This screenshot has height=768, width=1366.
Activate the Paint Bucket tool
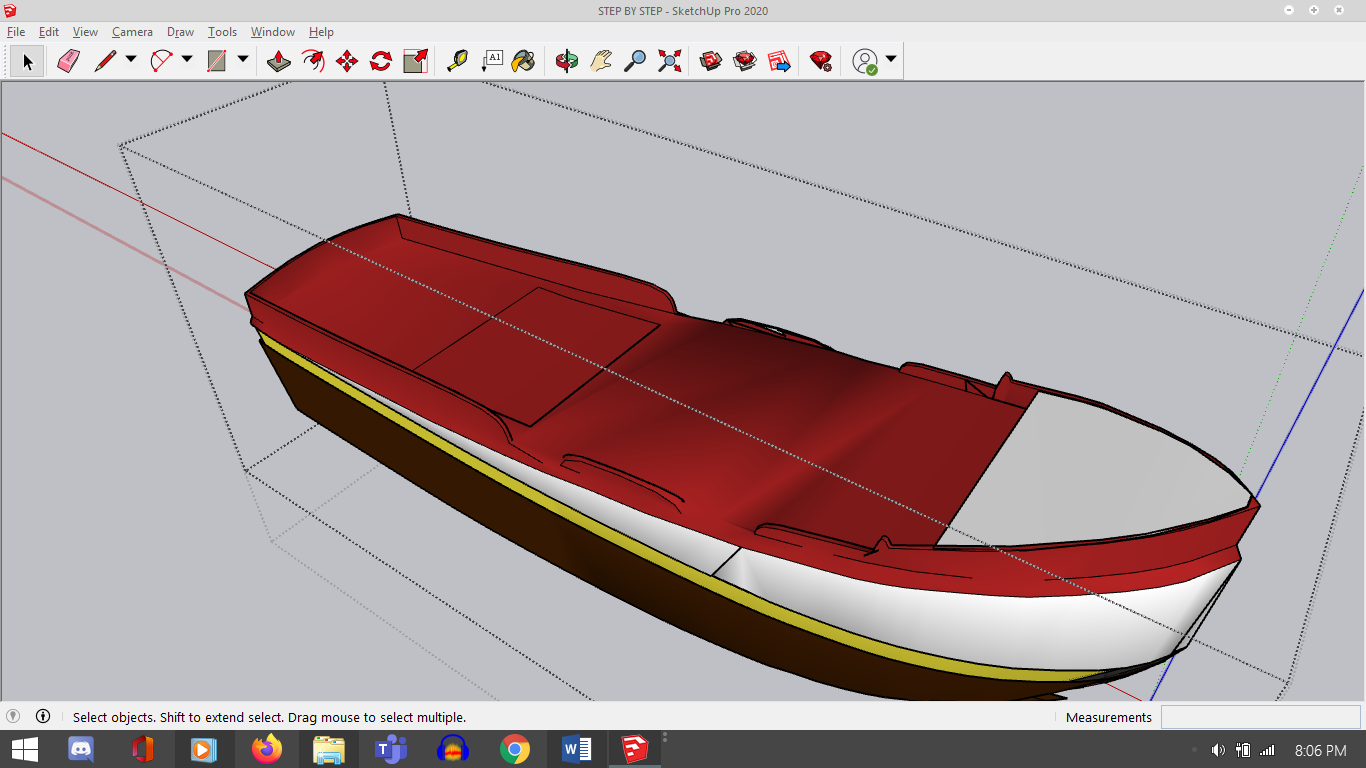click(x=523, y=61)
